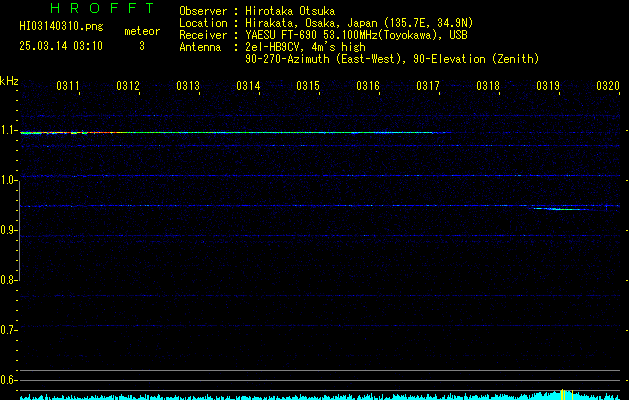Screen dimensions: 629x400
Task: Click time axis label 0312
Action: (128, 86)
